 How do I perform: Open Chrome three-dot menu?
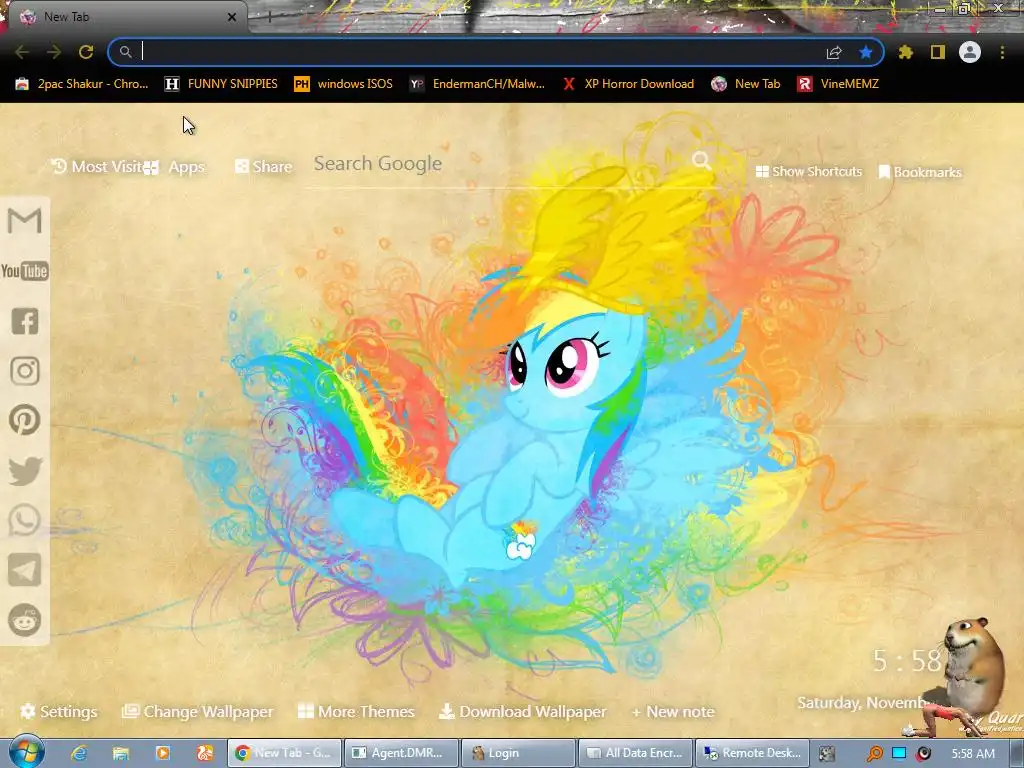pyautogui.click(x=1002, y=52)
